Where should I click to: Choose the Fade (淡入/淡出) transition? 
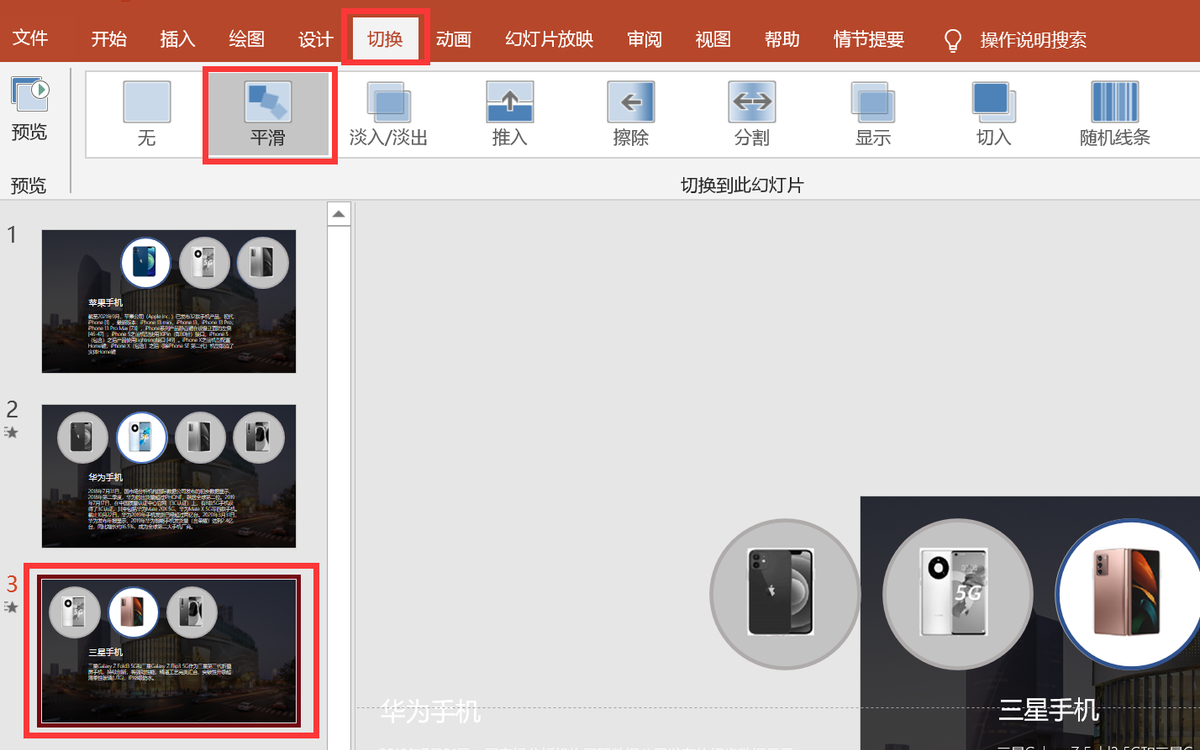[x=389, y=114]
